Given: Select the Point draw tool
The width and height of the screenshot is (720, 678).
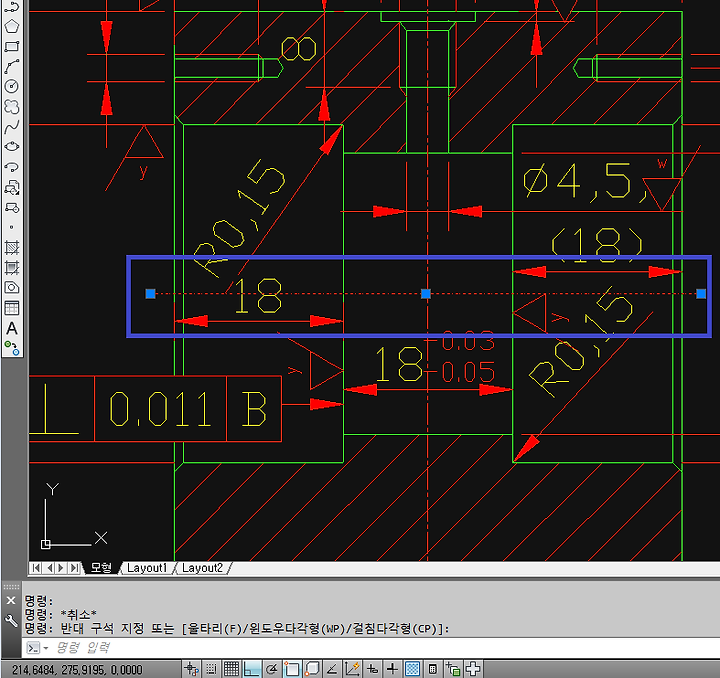Looking at the screenshot, I should coord(11,227).
